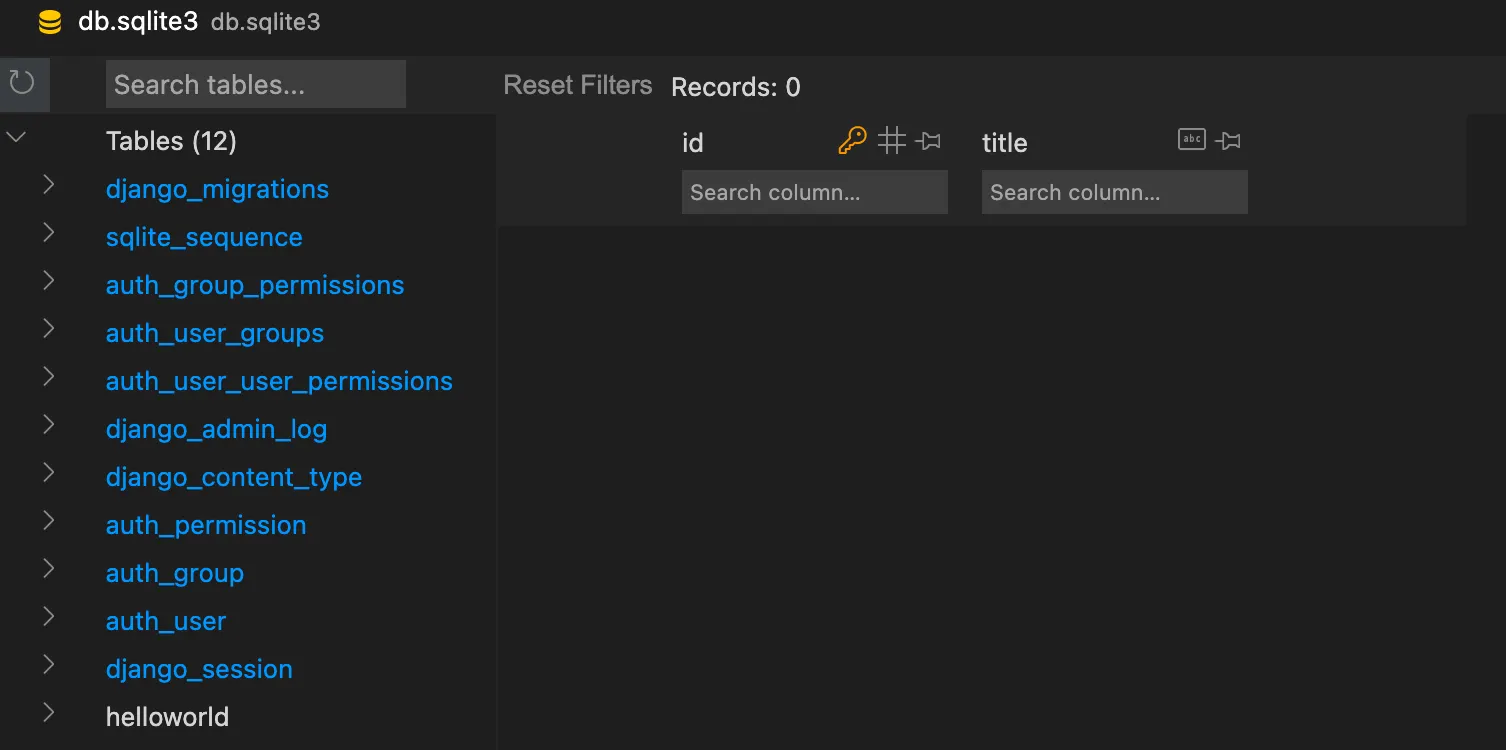Expand the sqlite_sequence table chevron
This screenshot has width=1506, height=750.
[48, 233]
